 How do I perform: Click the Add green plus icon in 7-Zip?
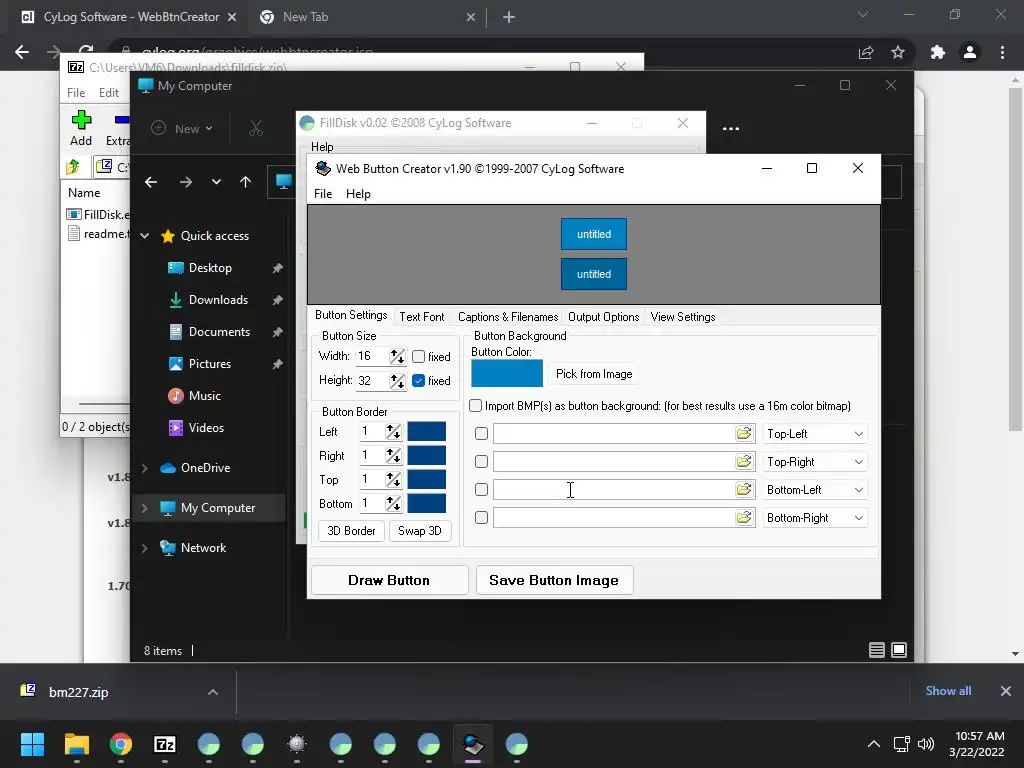tap(81, 120)
